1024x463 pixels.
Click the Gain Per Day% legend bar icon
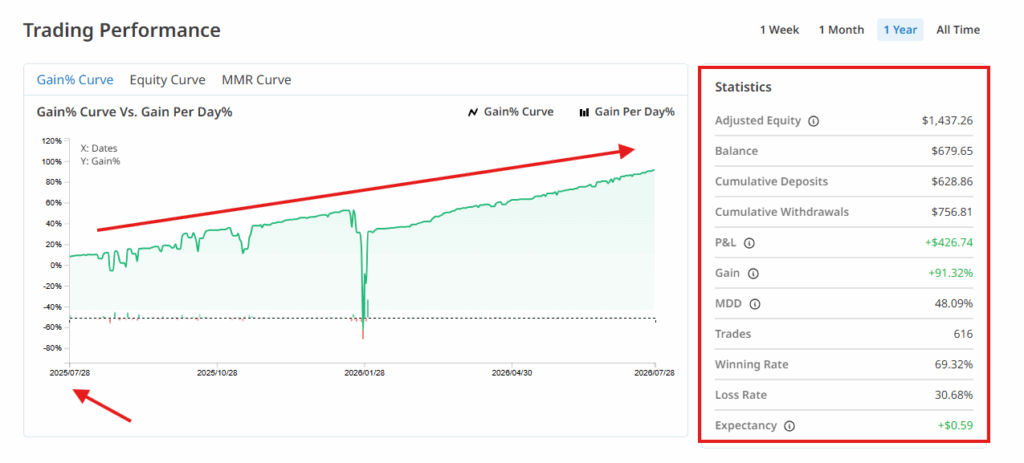point(584,112)
